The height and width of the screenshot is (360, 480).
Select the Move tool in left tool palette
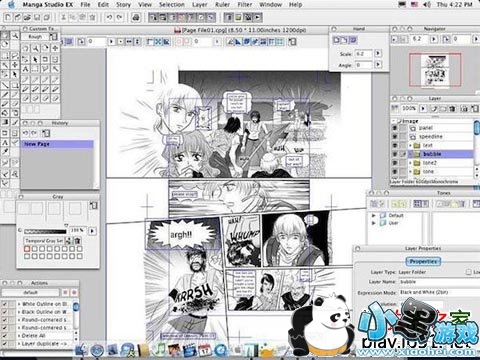(15, 64)
